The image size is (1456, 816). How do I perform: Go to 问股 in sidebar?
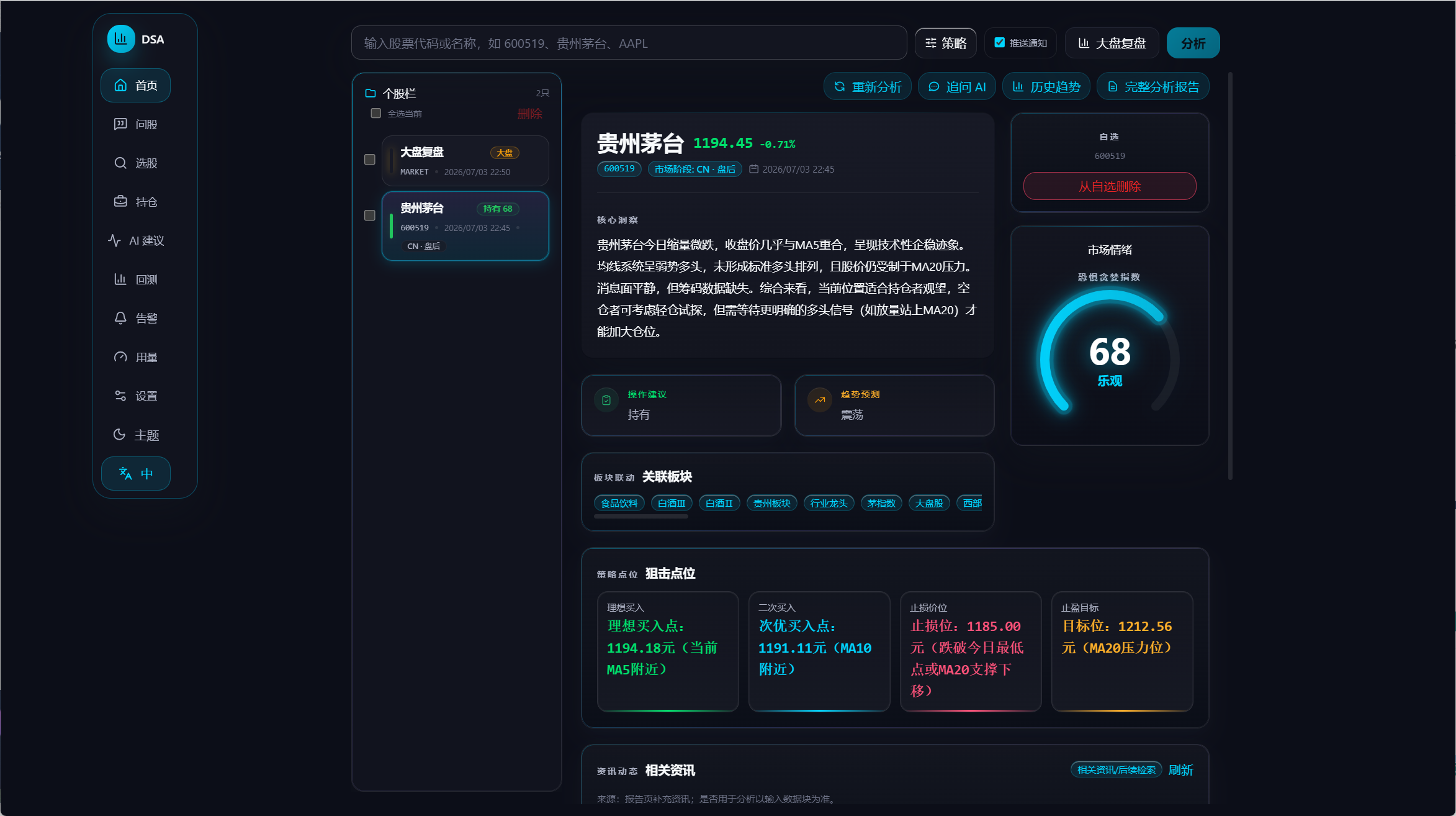(x=135, y=124)
